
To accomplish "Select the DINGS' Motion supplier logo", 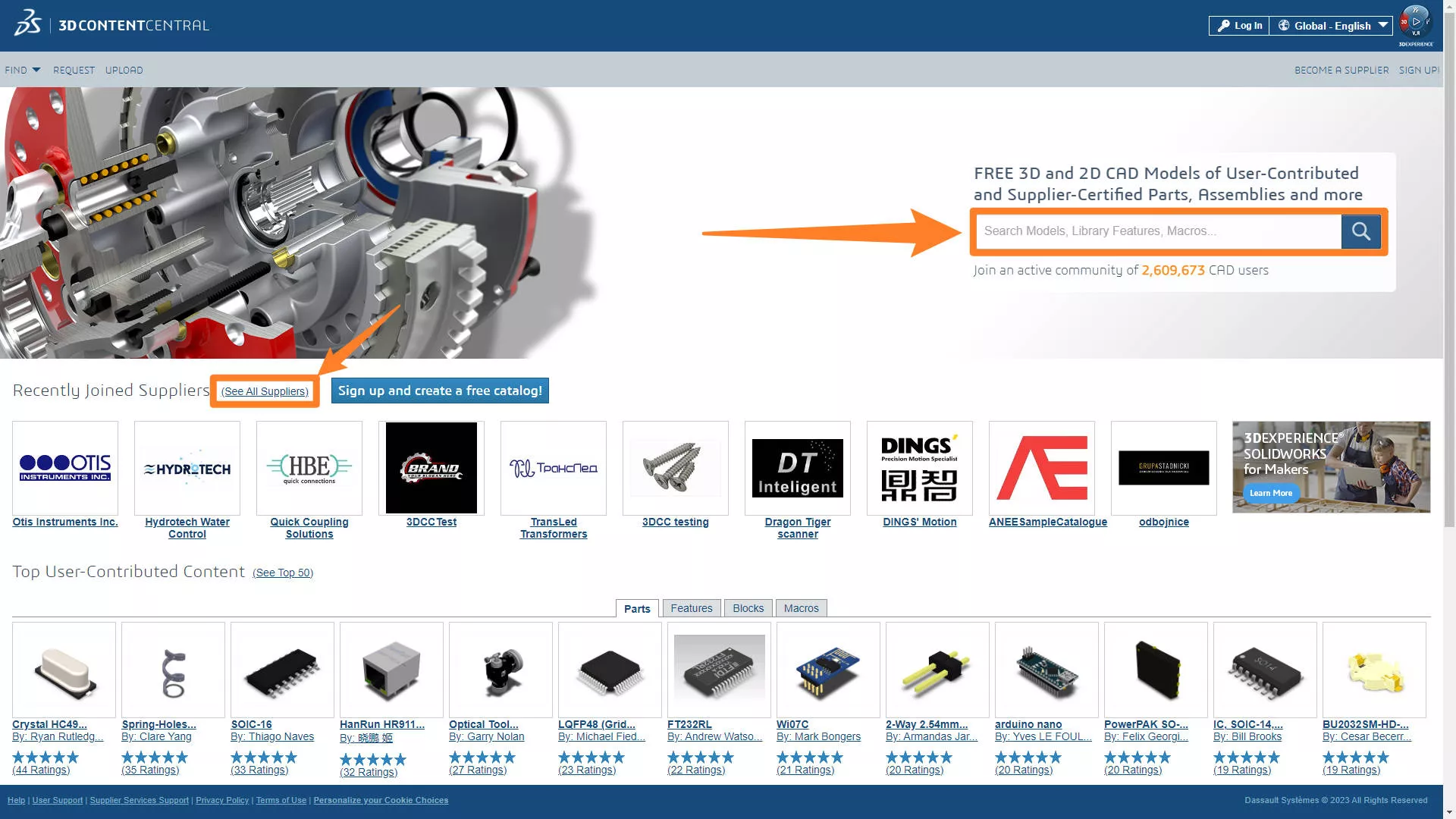I will point(919,467).
